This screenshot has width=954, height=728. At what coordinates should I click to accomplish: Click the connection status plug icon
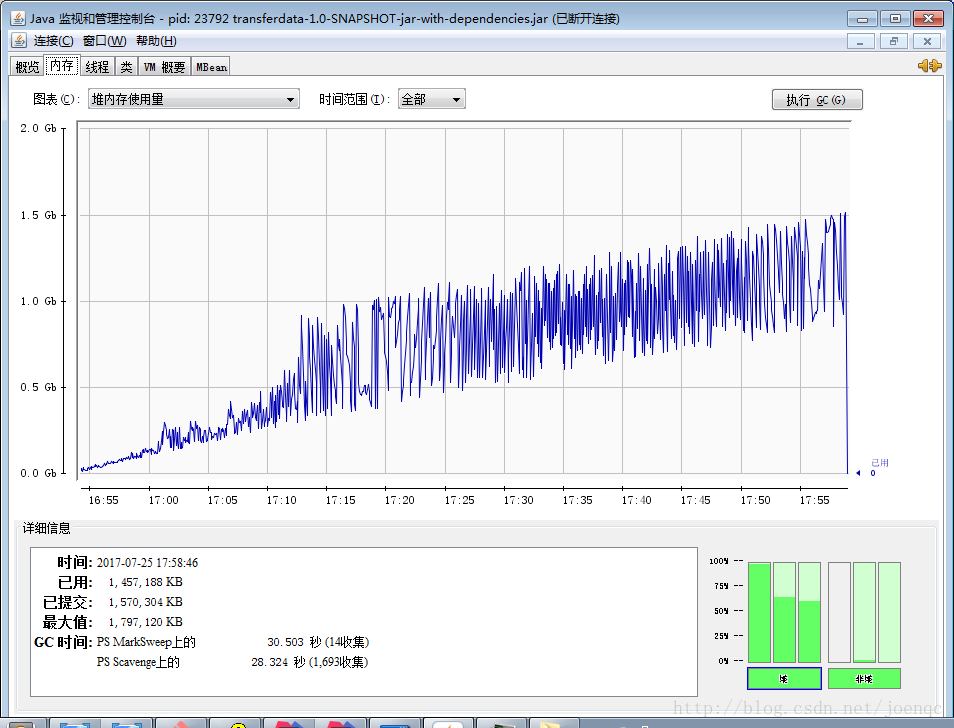pyautogui.click(x=930, y=65)
